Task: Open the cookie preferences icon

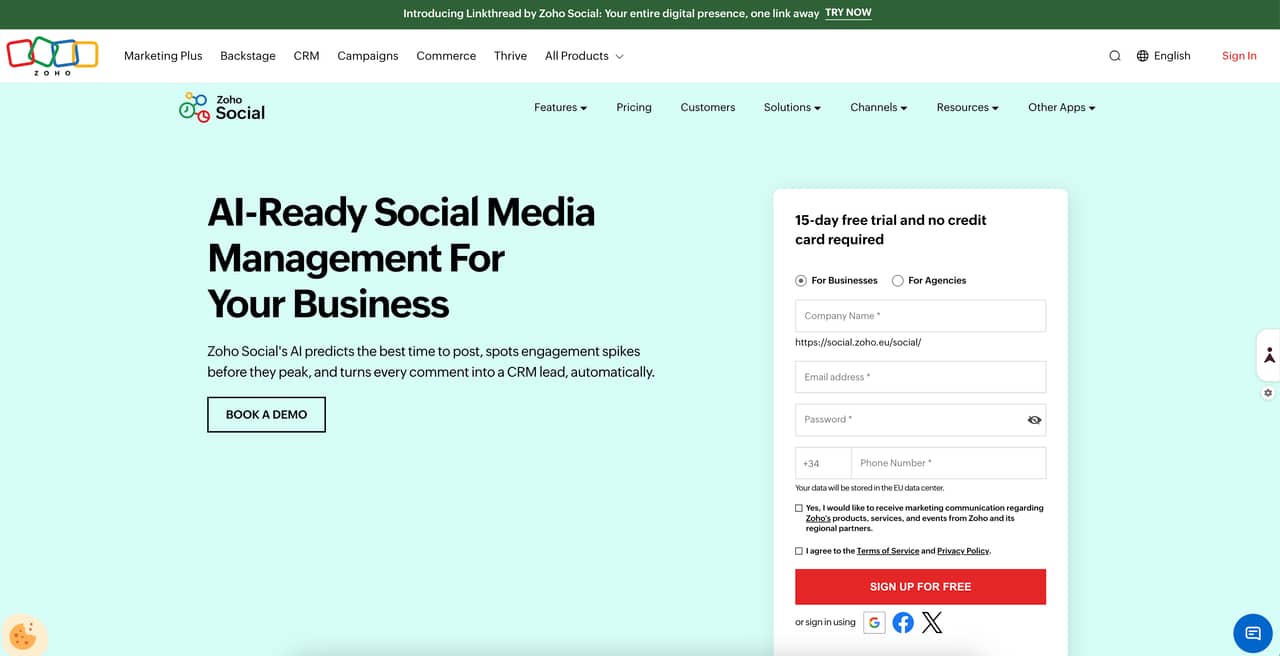Action: pyautogui.click(x=22, y=634)
